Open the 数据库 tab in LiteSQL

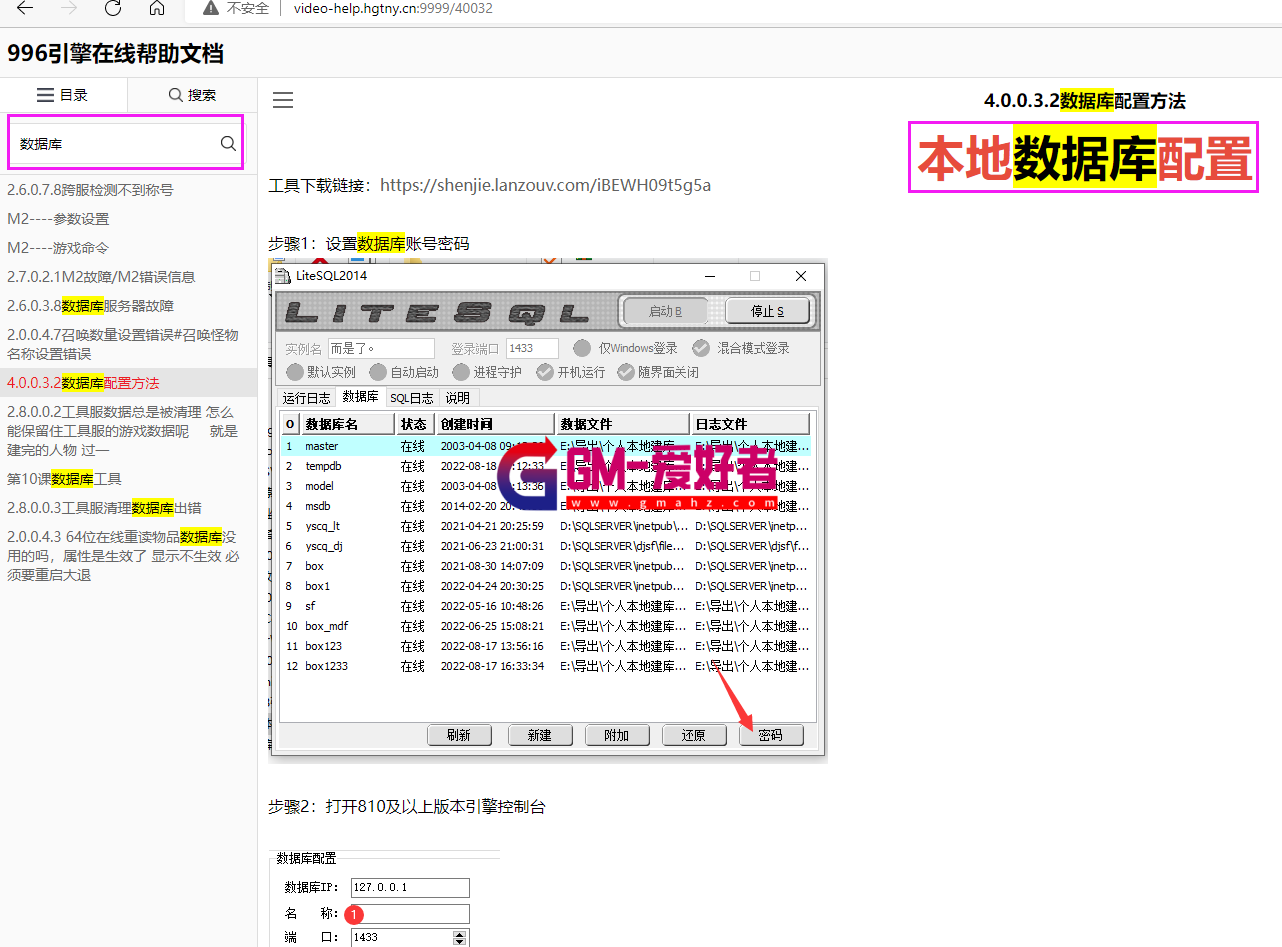tap(360, 397)
